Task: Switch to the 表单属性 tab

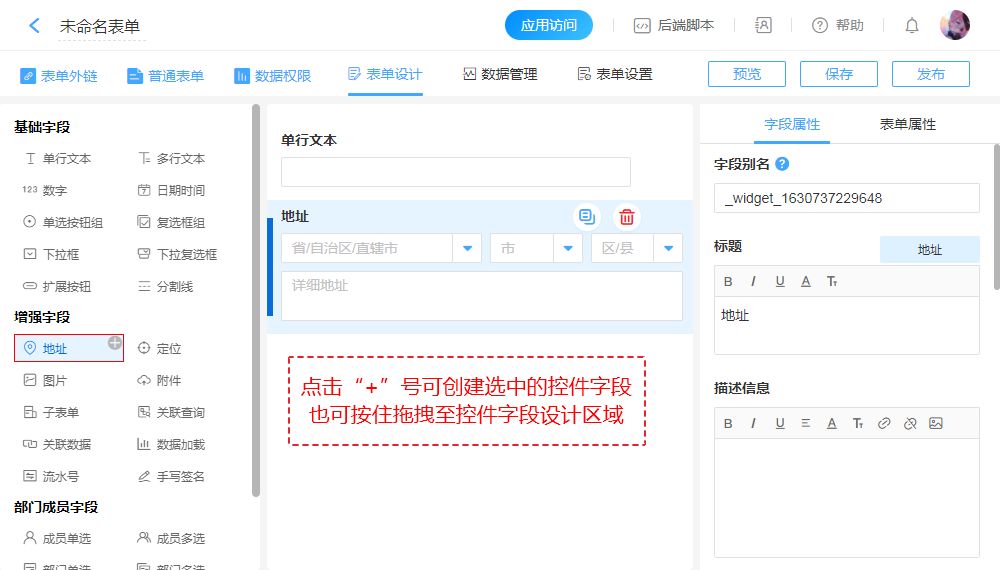Action: (907, 124)
